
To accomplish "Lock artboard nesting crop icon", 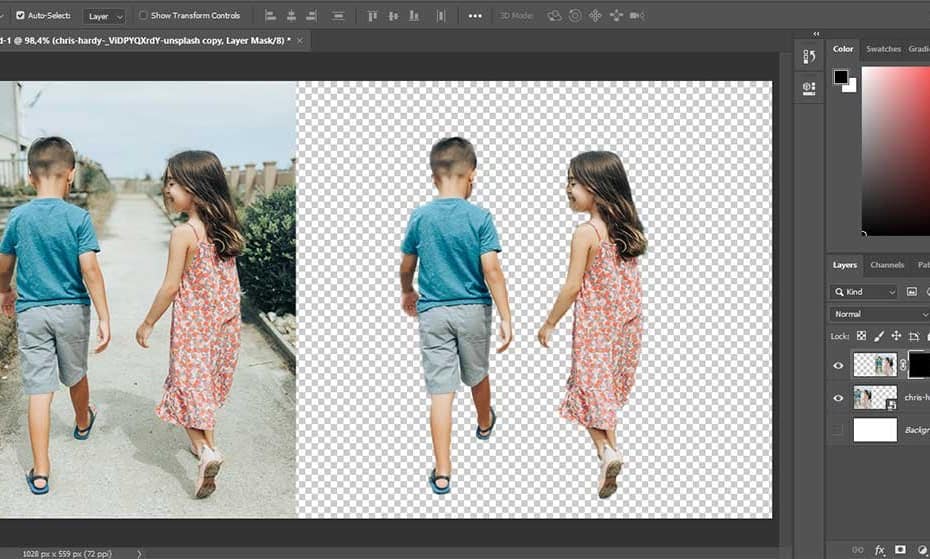I will pyautogui.click(x=914, y=336).
